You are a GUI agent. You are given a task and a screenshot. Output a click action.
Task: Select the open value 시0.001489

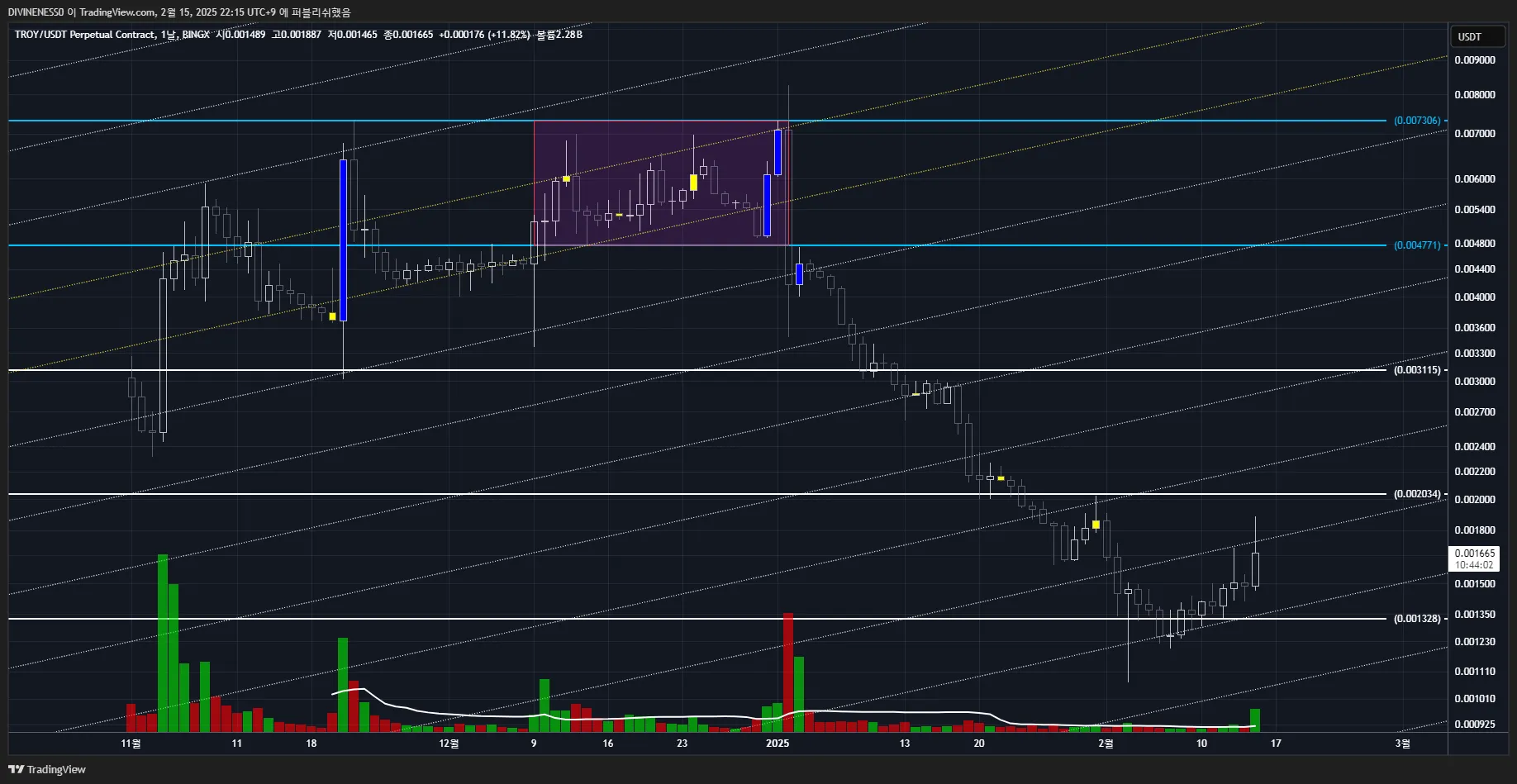coord(241,35)
